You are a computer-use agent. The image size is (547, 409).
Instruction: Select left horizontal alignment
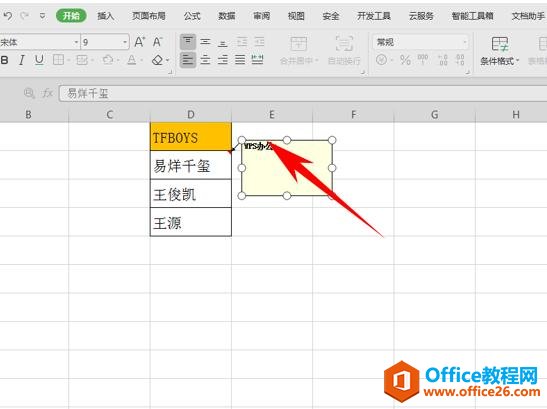coord(188,60)
